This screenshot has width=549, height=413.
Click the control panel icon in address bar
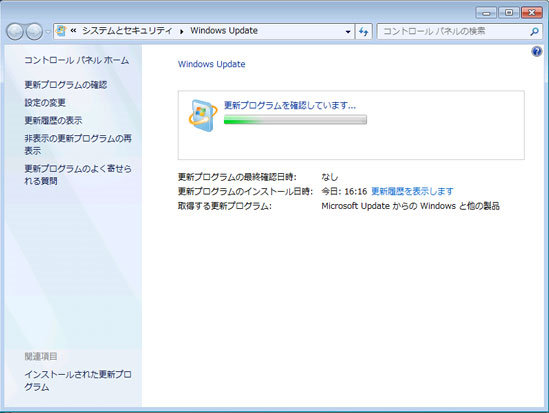point(61,31)
